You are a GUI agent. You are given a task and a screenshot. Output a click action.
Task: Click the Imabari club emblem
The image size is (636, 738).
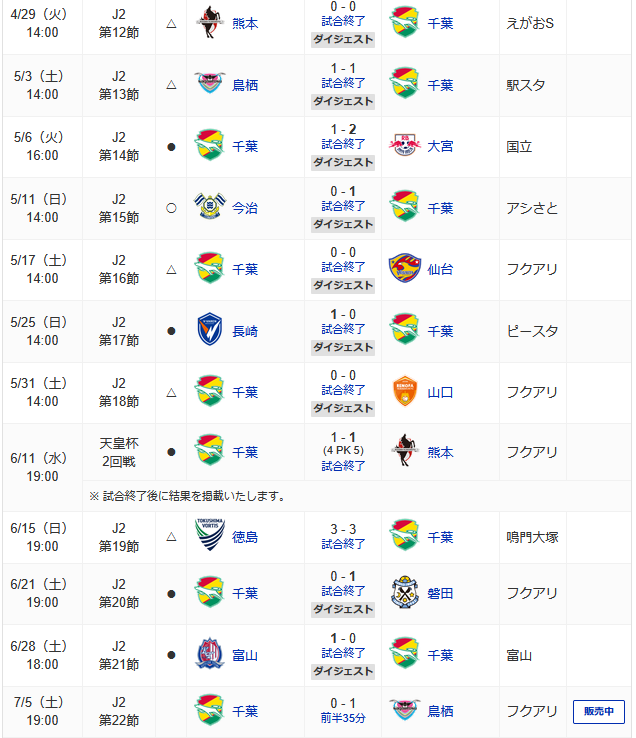coord(210,207)
